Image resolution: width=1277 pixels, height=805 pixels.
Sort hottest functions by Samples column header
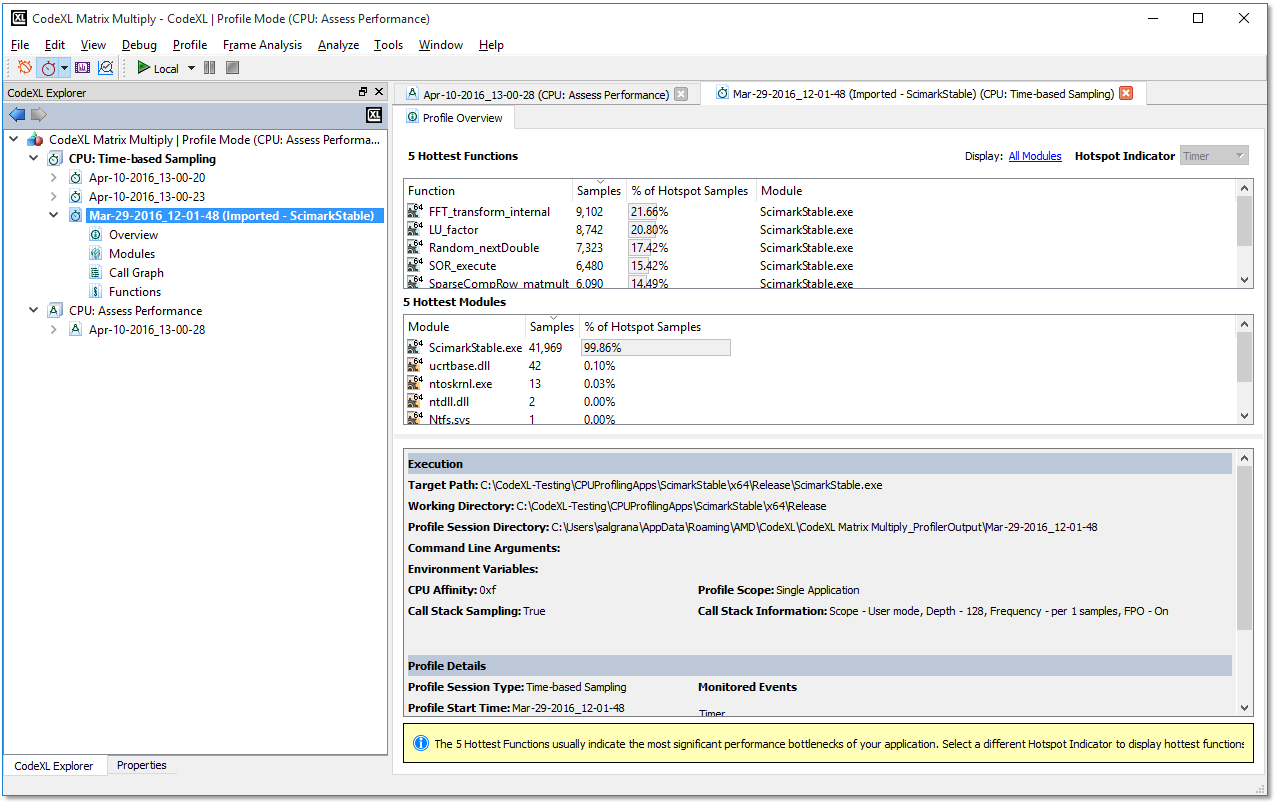point(599,191)
